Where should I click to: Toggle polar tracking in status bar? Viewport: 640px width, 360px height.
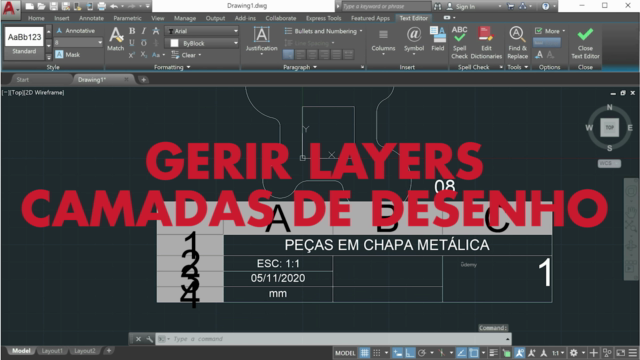coord(422,353)
